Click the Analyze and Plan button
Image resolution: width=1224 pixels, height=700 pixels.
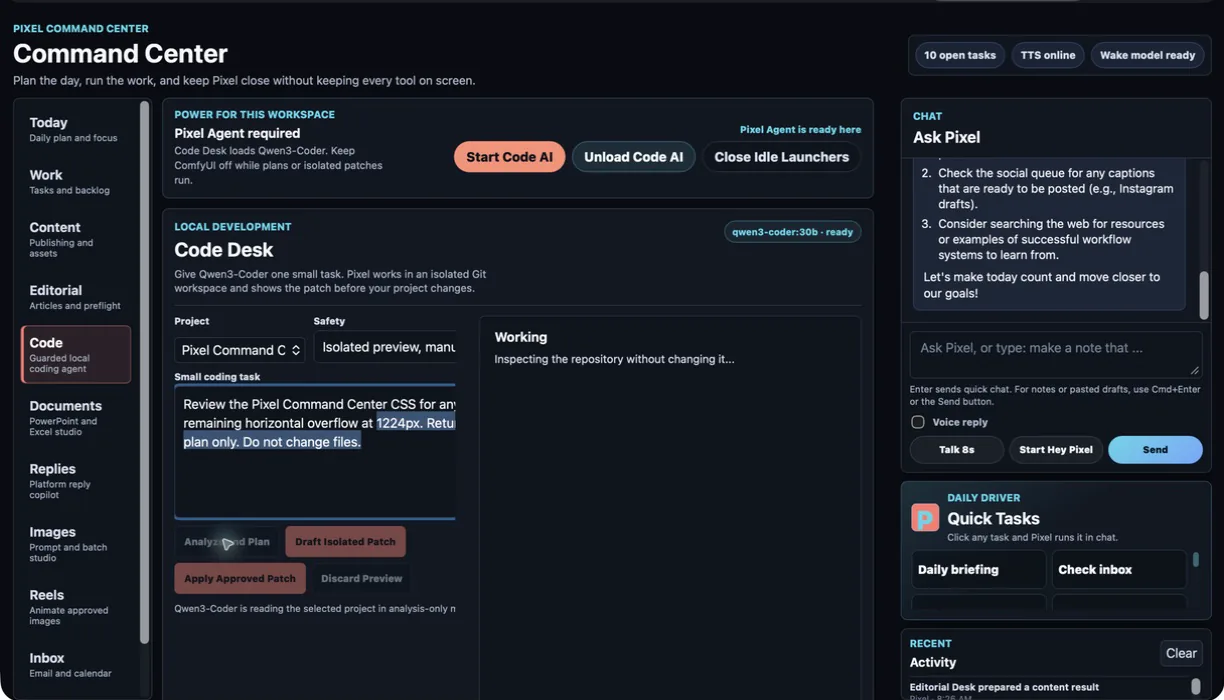tap(227, 542)
